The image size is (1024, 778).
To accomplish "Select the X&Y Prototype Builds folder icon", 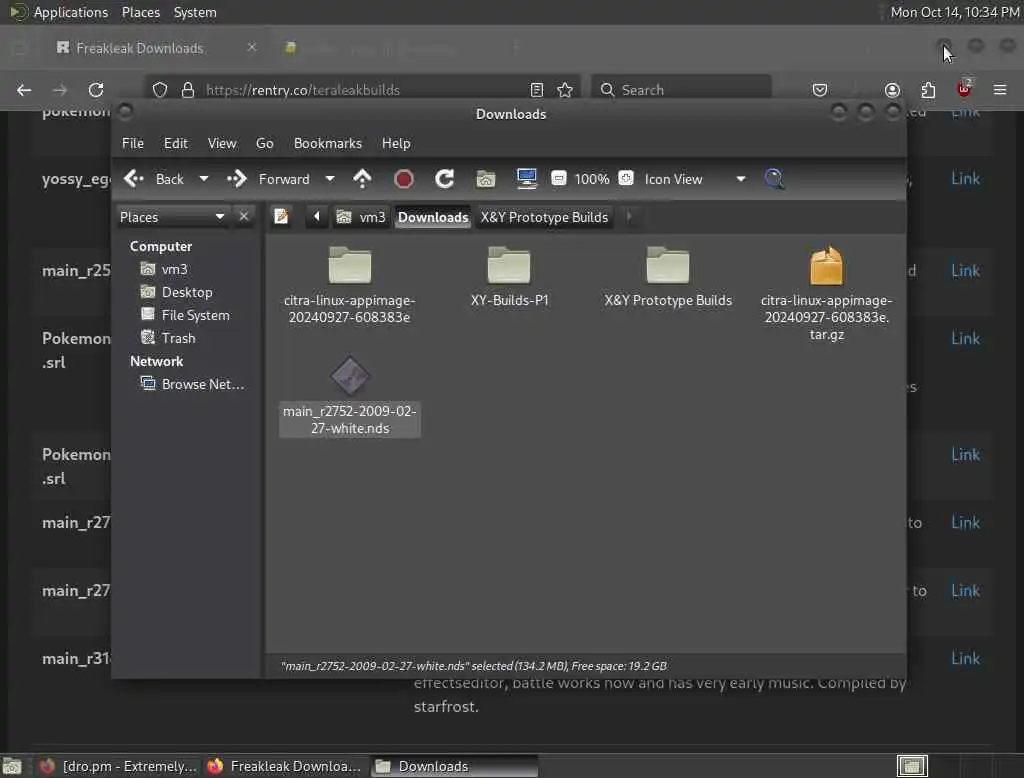I will tap(667, 265).
